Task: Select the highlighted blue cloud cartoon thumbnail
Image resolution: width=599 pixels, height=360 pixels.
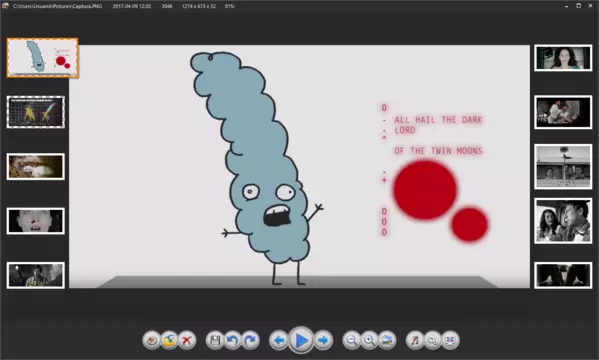Action: (42, 58)
